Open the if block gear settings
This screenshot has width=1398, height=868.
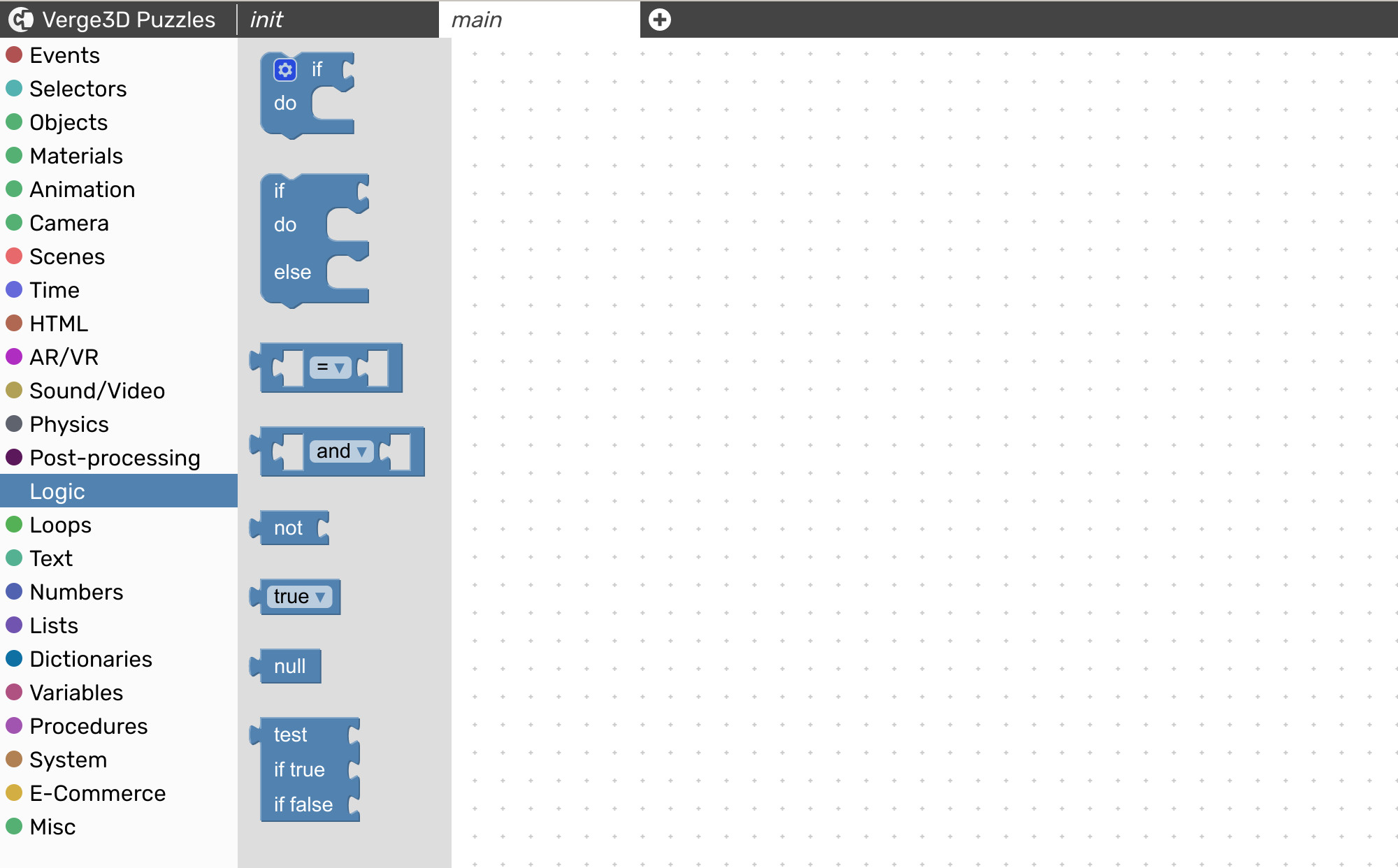click(x=284, y=70)
